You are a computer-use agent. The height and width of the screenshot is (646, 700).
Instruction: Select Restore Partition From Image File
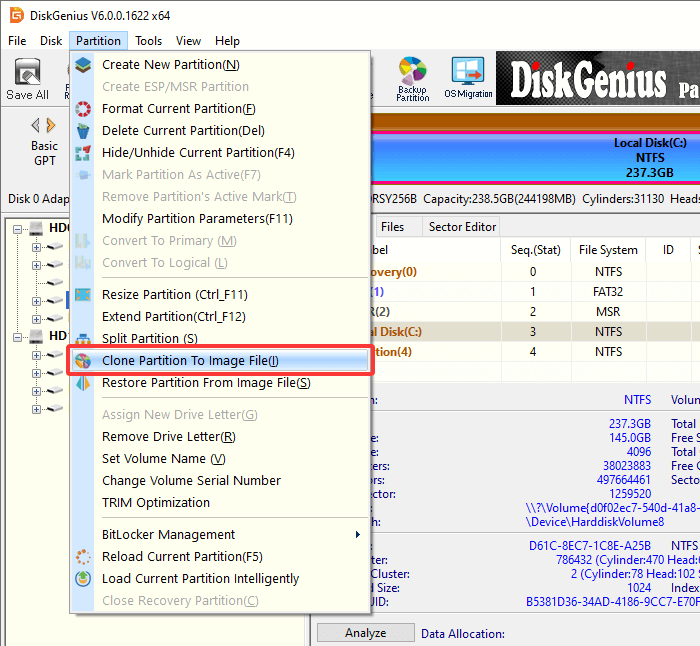[205, 383]
